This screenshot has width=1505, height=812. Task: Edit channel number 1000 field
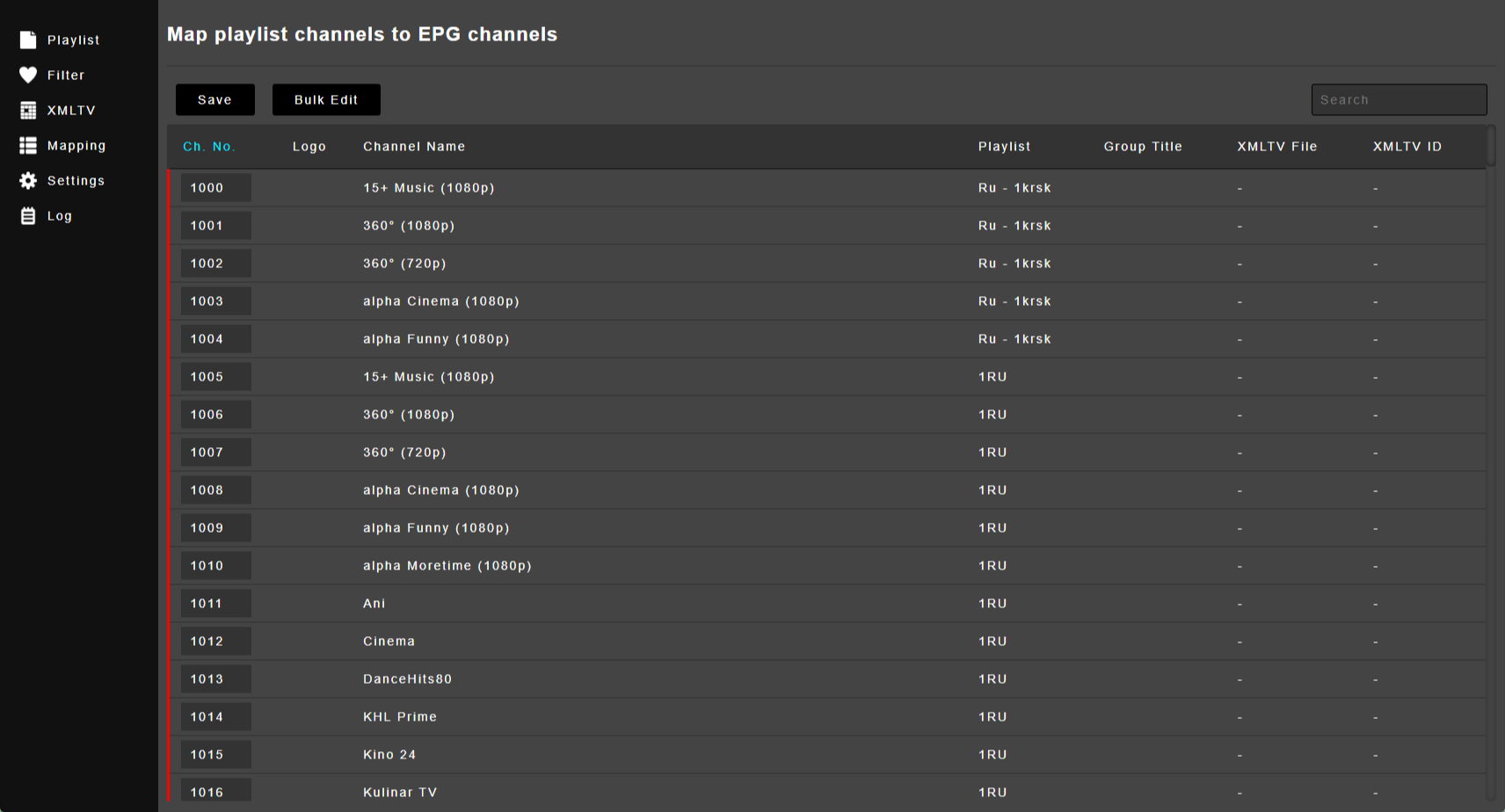coord(215,188)
